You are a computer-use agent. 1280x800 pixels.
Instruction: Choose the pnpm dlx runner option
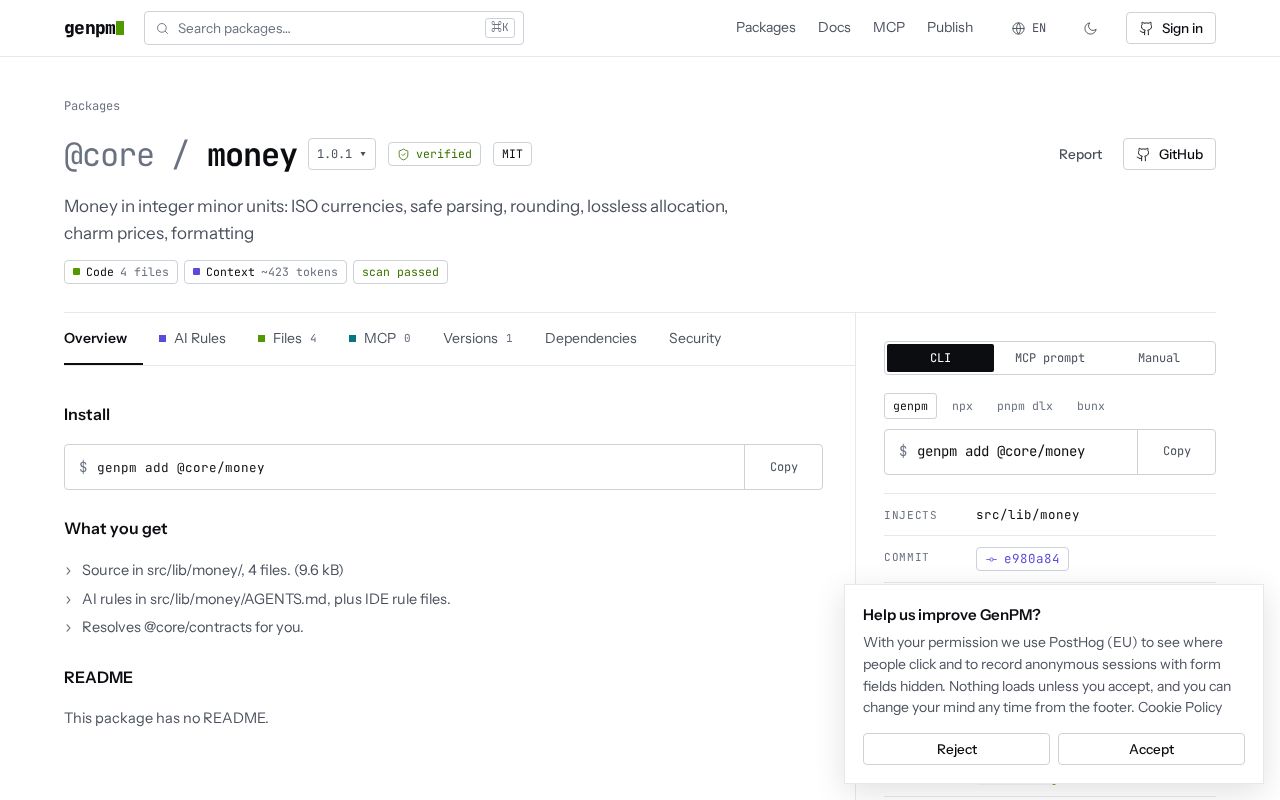pyautogui.click(x=1025, y=406)
